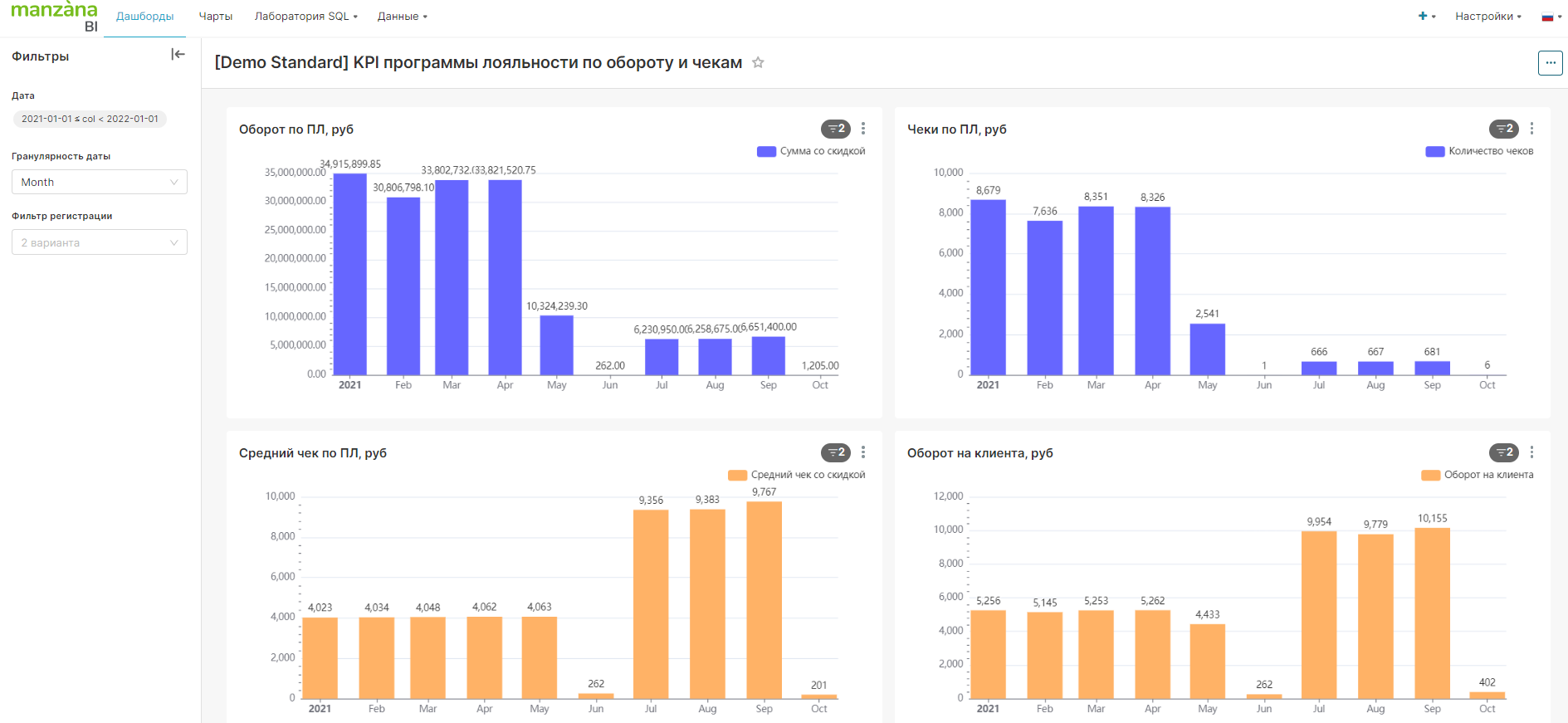Open Средний чек по ПЛ options menu
Screen dimensions: 1568x723
[x=863, y=452]
